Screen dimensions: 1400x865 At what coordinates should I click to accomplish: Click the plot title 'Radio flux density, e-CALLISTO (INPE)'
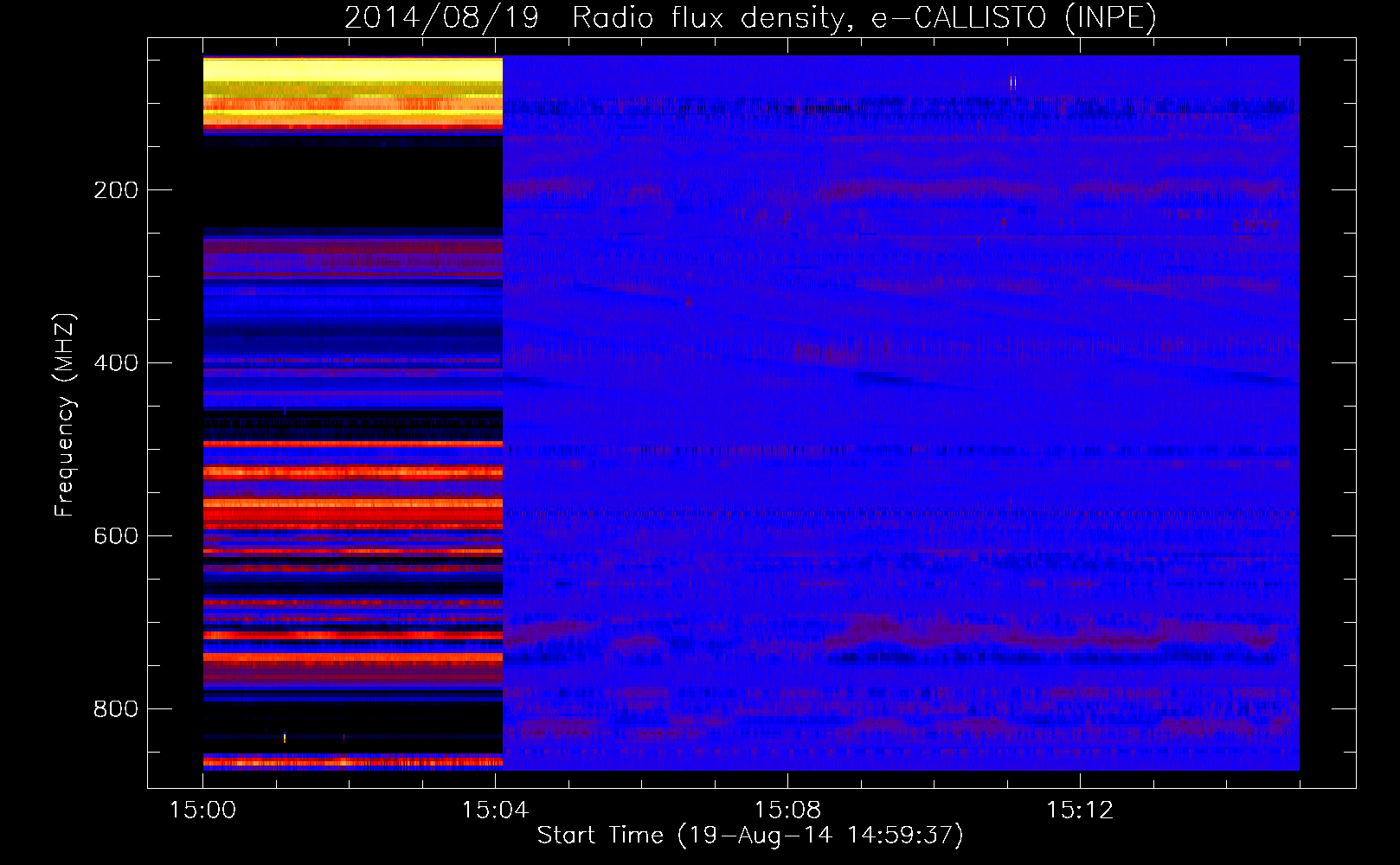point(864,18)
